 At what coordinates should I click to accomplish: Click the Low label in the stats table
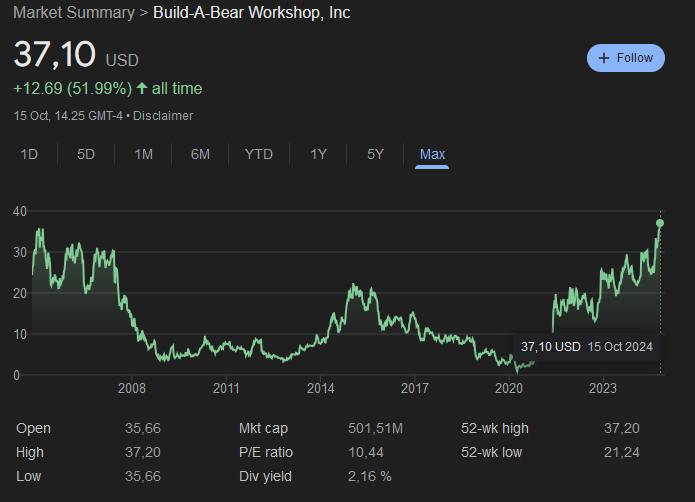click(28, 476)
